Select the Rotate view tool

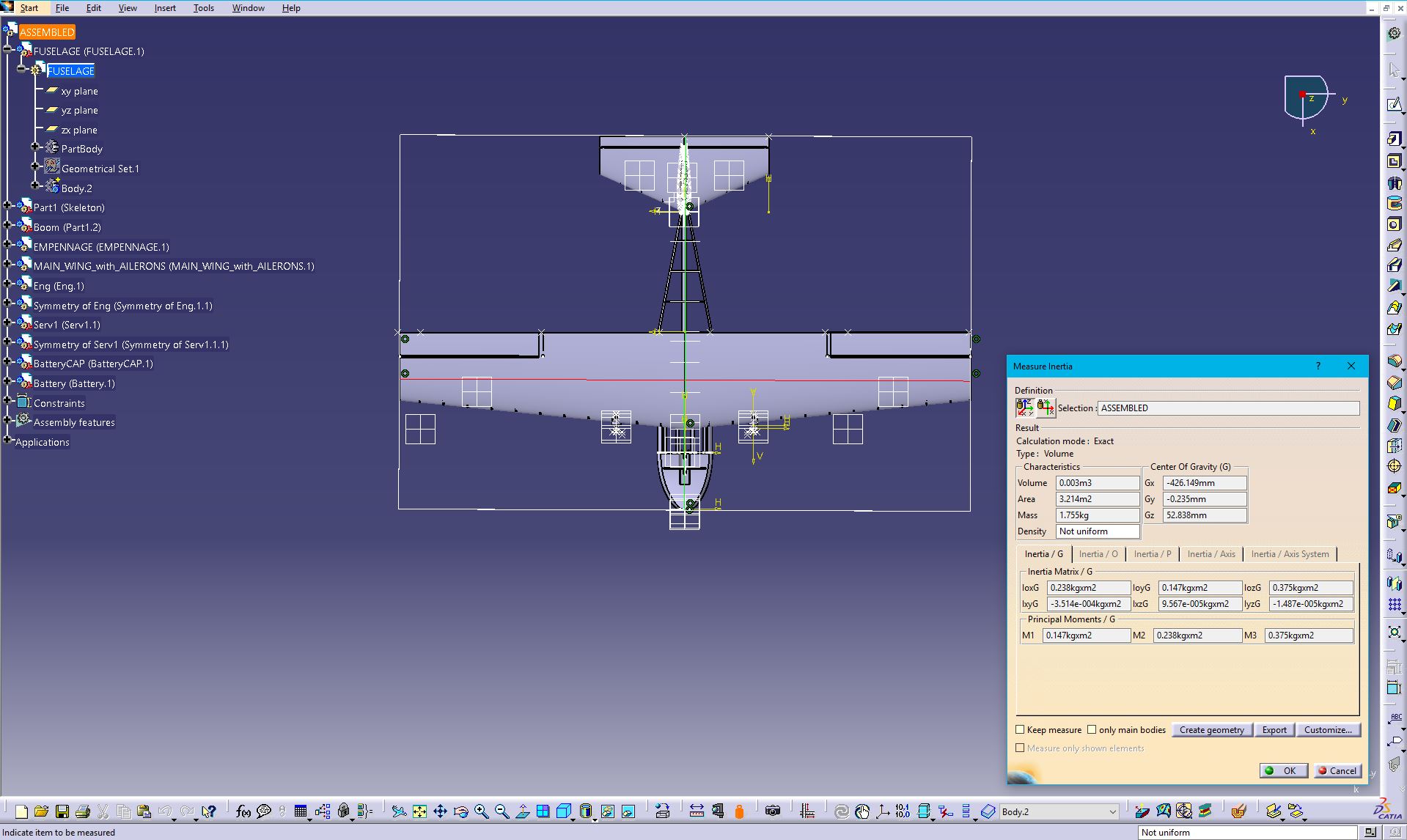(460, 811)
